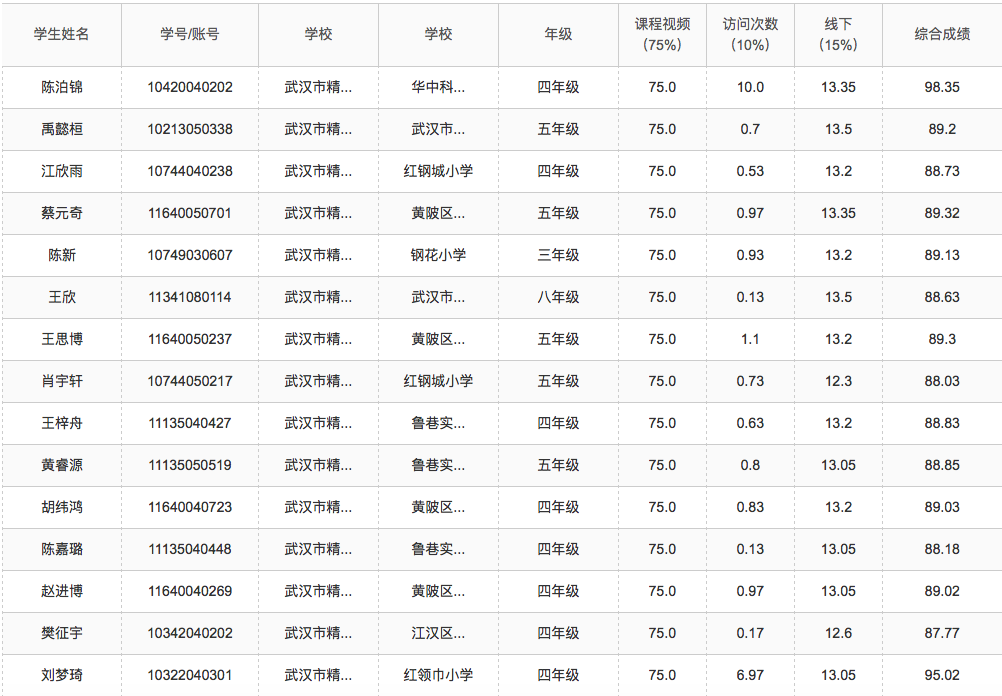Viewport: 1002px width, 696px height.
Task: Click total score 88.85
Action: [x=942, y=465]
